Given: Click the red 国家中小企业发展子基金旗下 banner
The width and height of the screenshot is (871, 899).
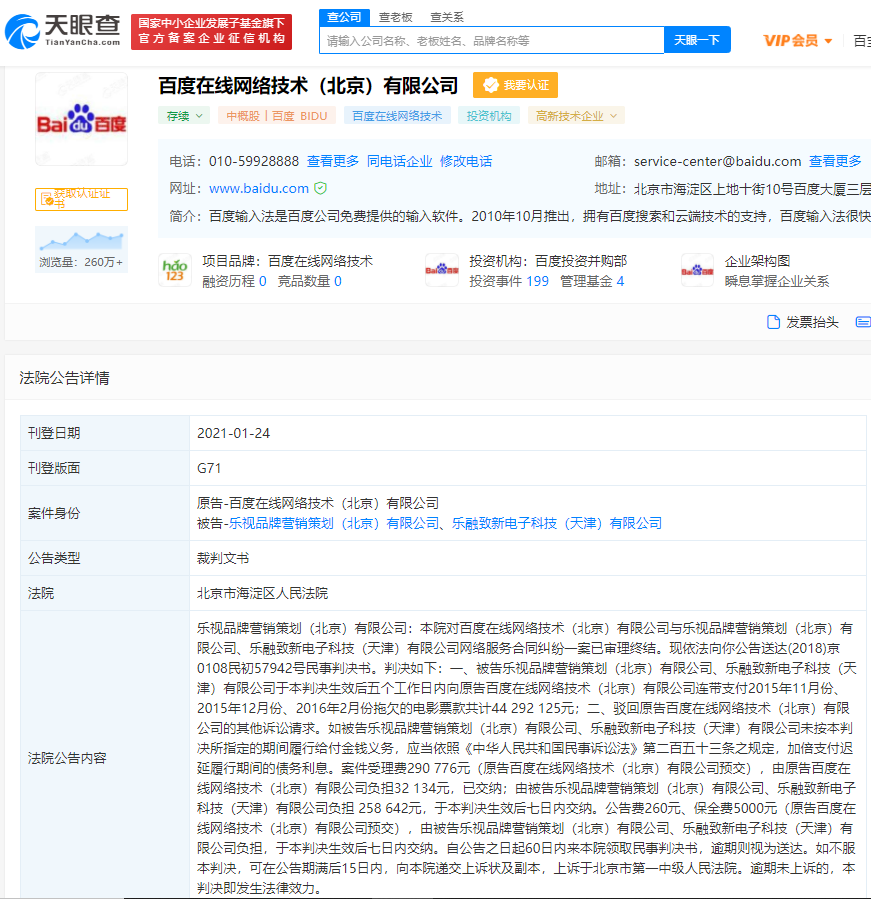Looking at the screenshot, I should tap(212, 32).
